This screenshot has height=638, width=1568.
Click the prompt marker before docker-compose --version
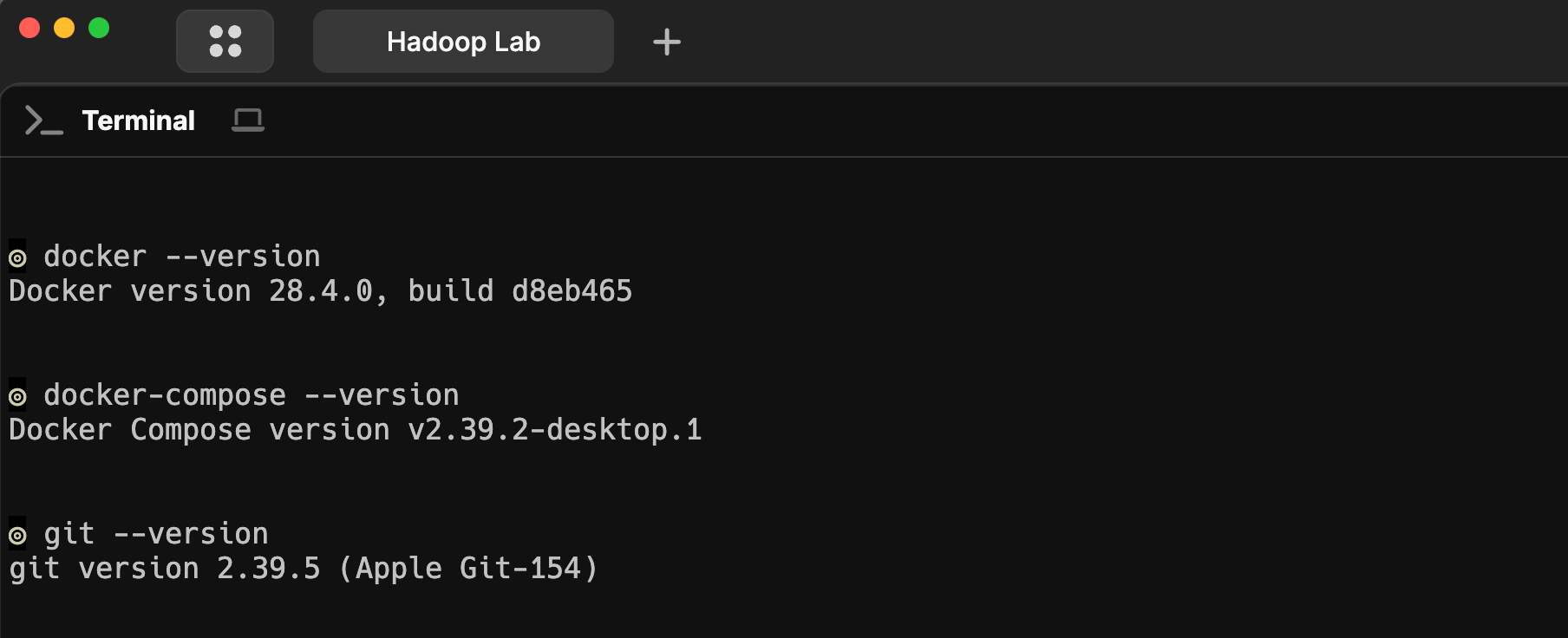[x=17, y=396]
